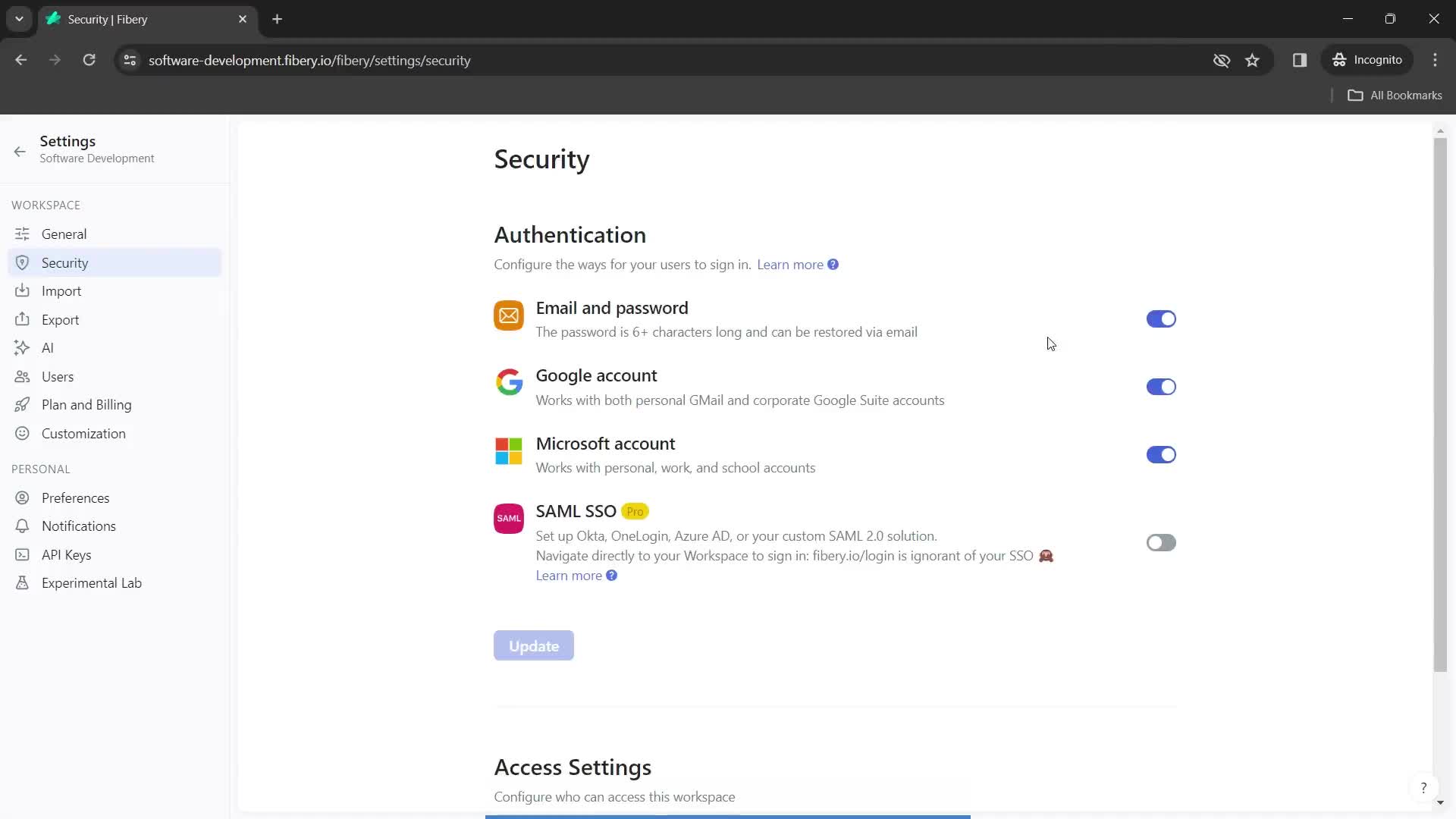1456x819 pixels.
Task: Click the Export sidebar icon
Action: [22, 319]
